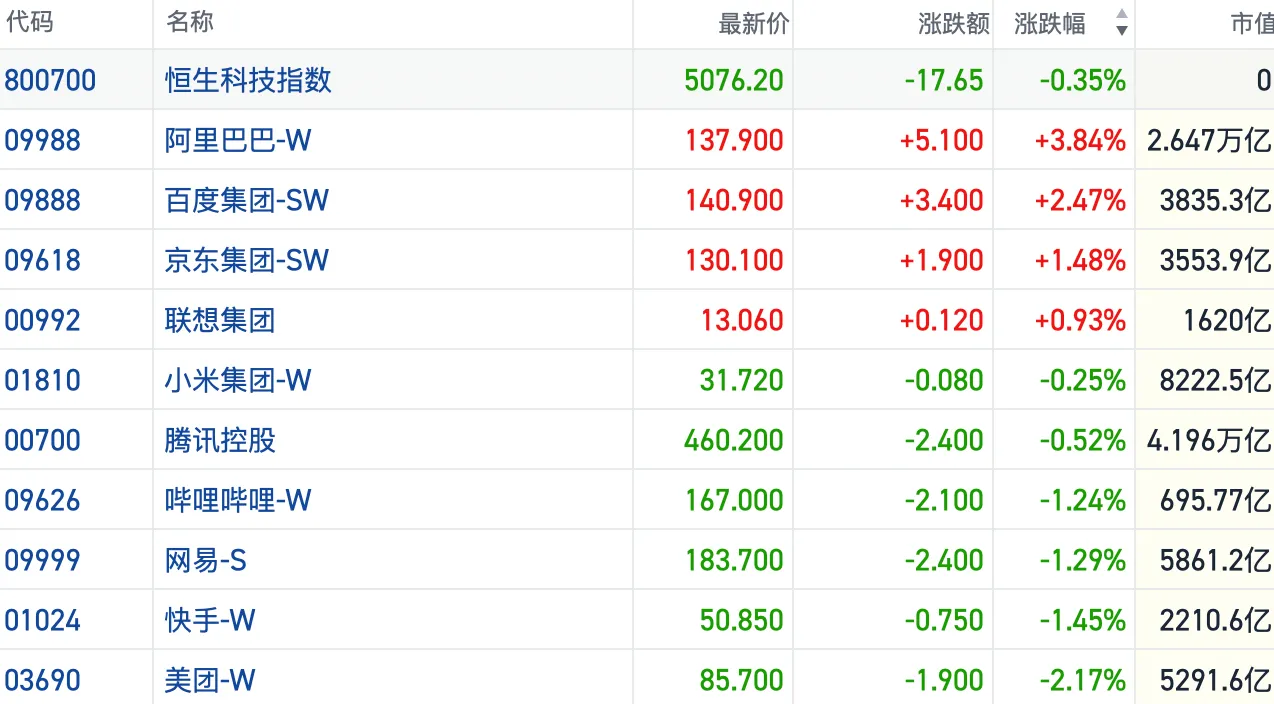Screen dimensions: 1274x704
Task: Click index price 5076.20
Action: [x=734, y=80]
